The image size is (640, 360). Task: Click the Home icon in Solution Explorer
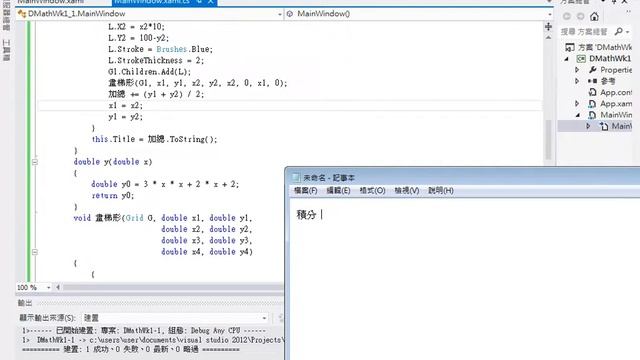click(x=594, y=16)
